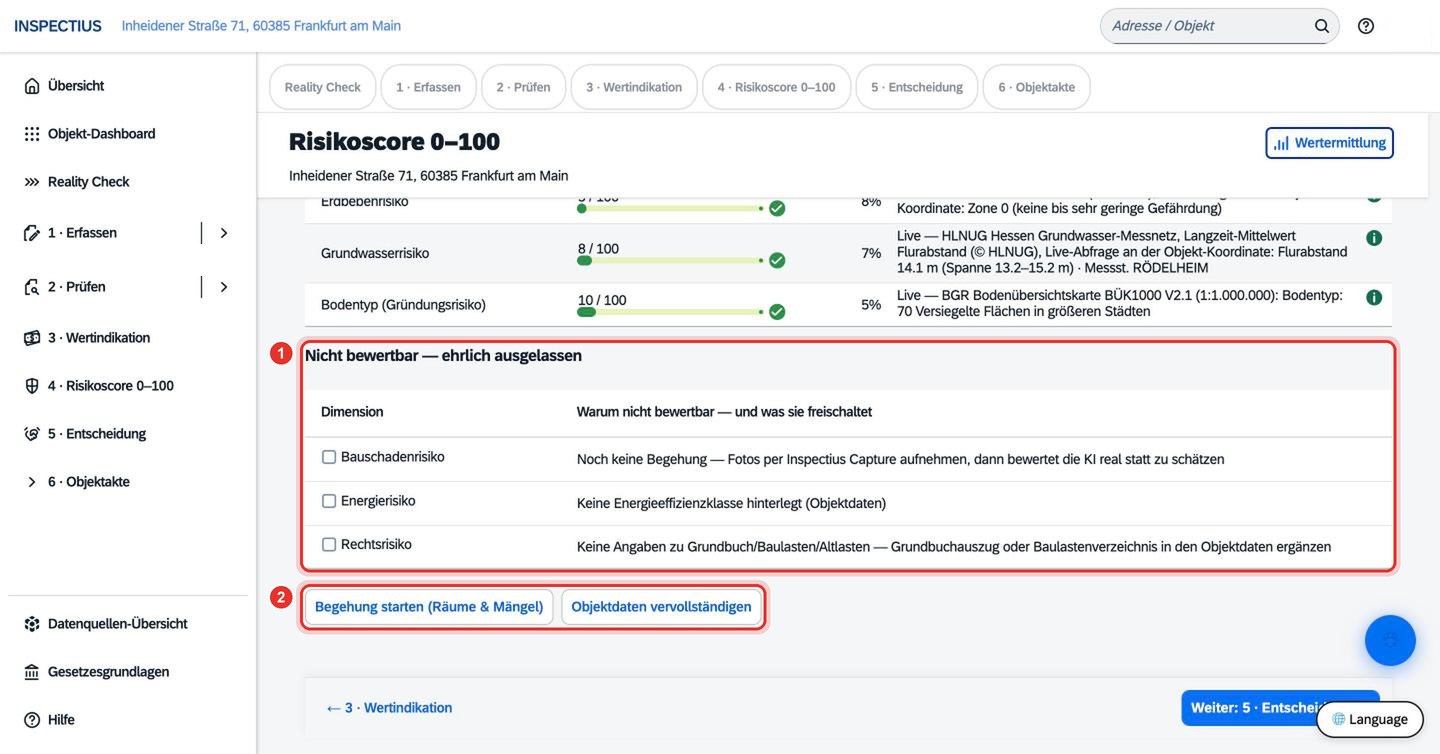This screenshot has height=754, width=1440.
Task: Click the blue floating assistant button
Action: (x=1390, y=640)
